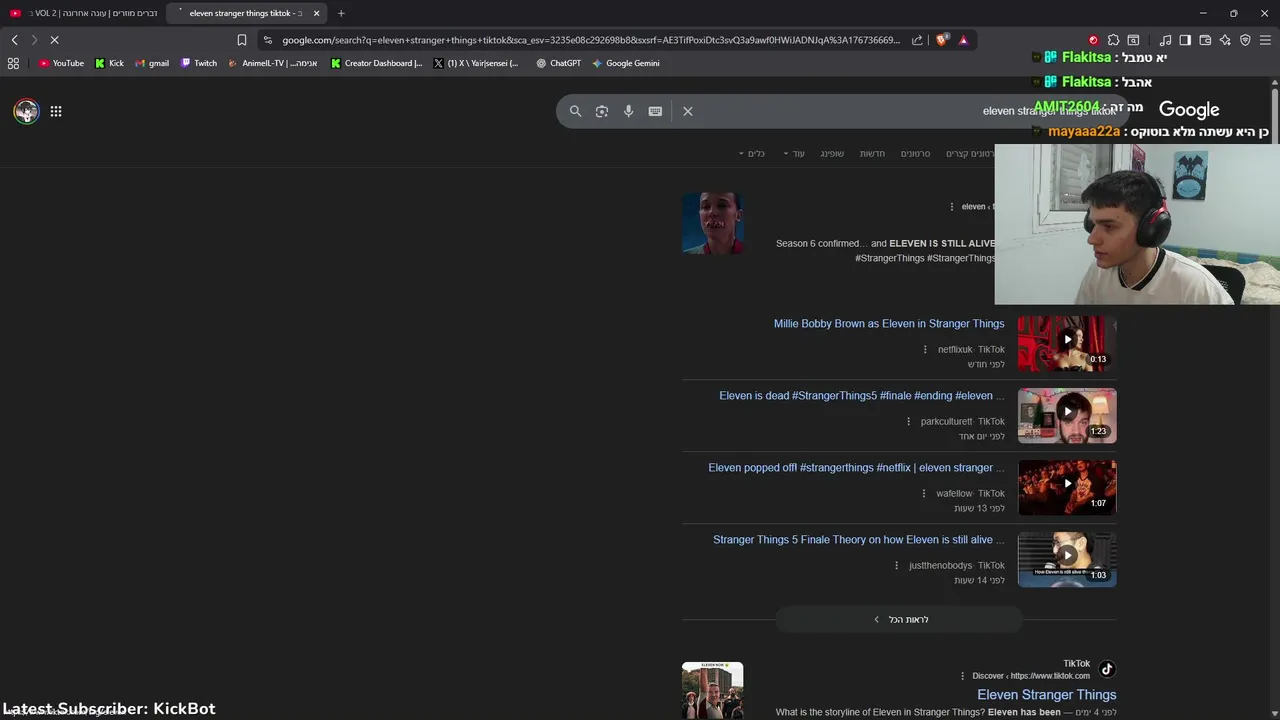Open the Brave Shields lion icon
The height and width of the screenshot is (720, 1280).
tap(942, 40)
